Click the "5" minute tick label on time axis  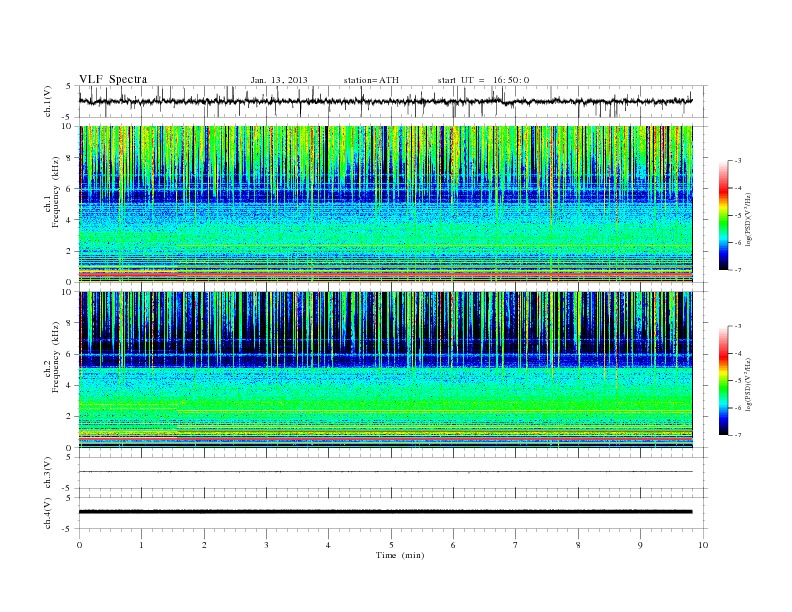(391, 545)
